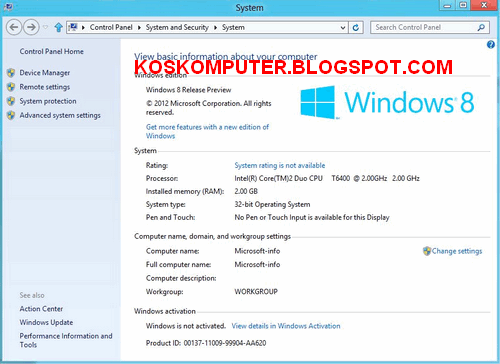Click shield icon beside System protection
The width and height of the screenshot is (500, 364).
[11, 101]
